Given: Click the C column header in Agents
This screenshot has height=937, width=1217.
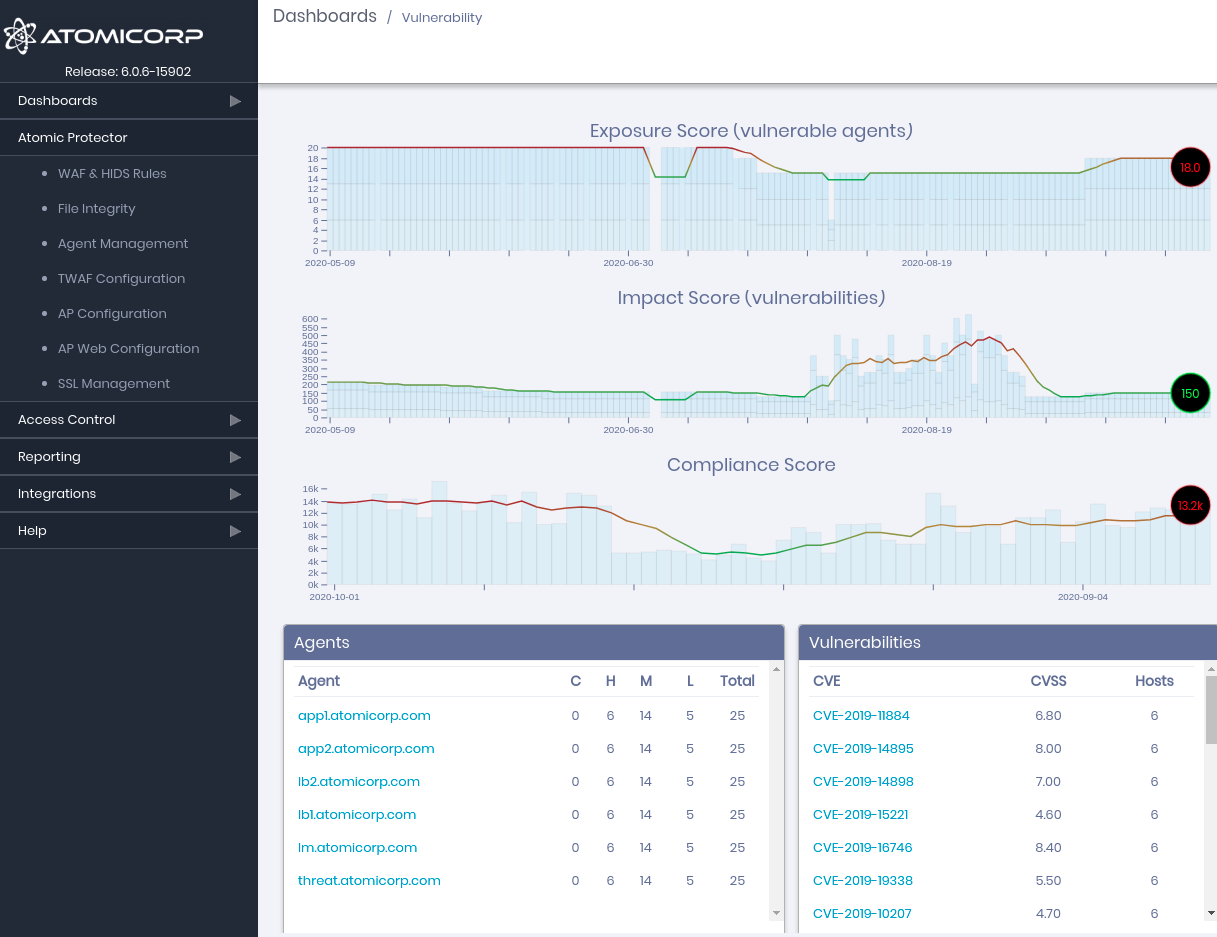Looking at the screenshot, I should click(x=576, y=681).
